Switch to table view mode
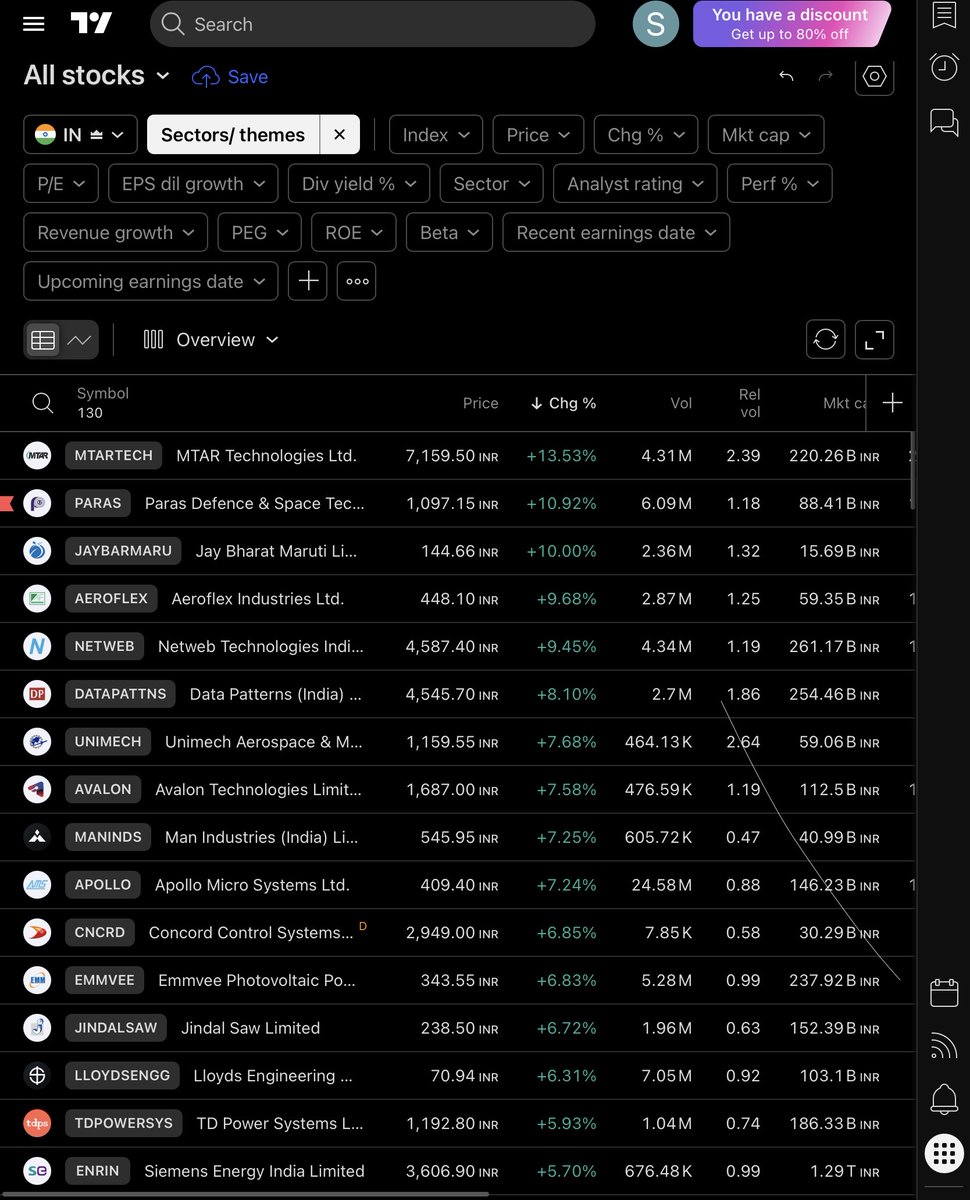Viewport: 970px width, 1200px height. point(43,340)
